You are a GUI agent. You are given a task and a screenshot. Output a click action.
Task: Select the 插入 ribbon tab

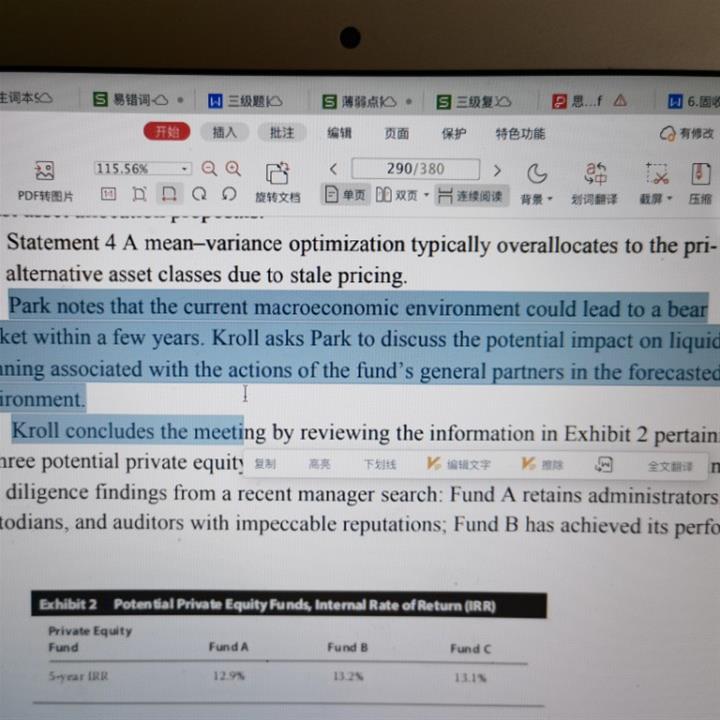click(x=225, y=132)
